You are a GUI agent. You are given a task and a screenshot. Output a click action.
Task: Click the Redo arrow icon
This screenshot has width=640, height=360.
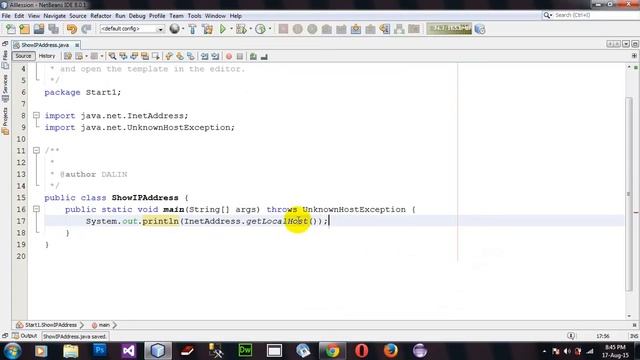pos(86,29)
